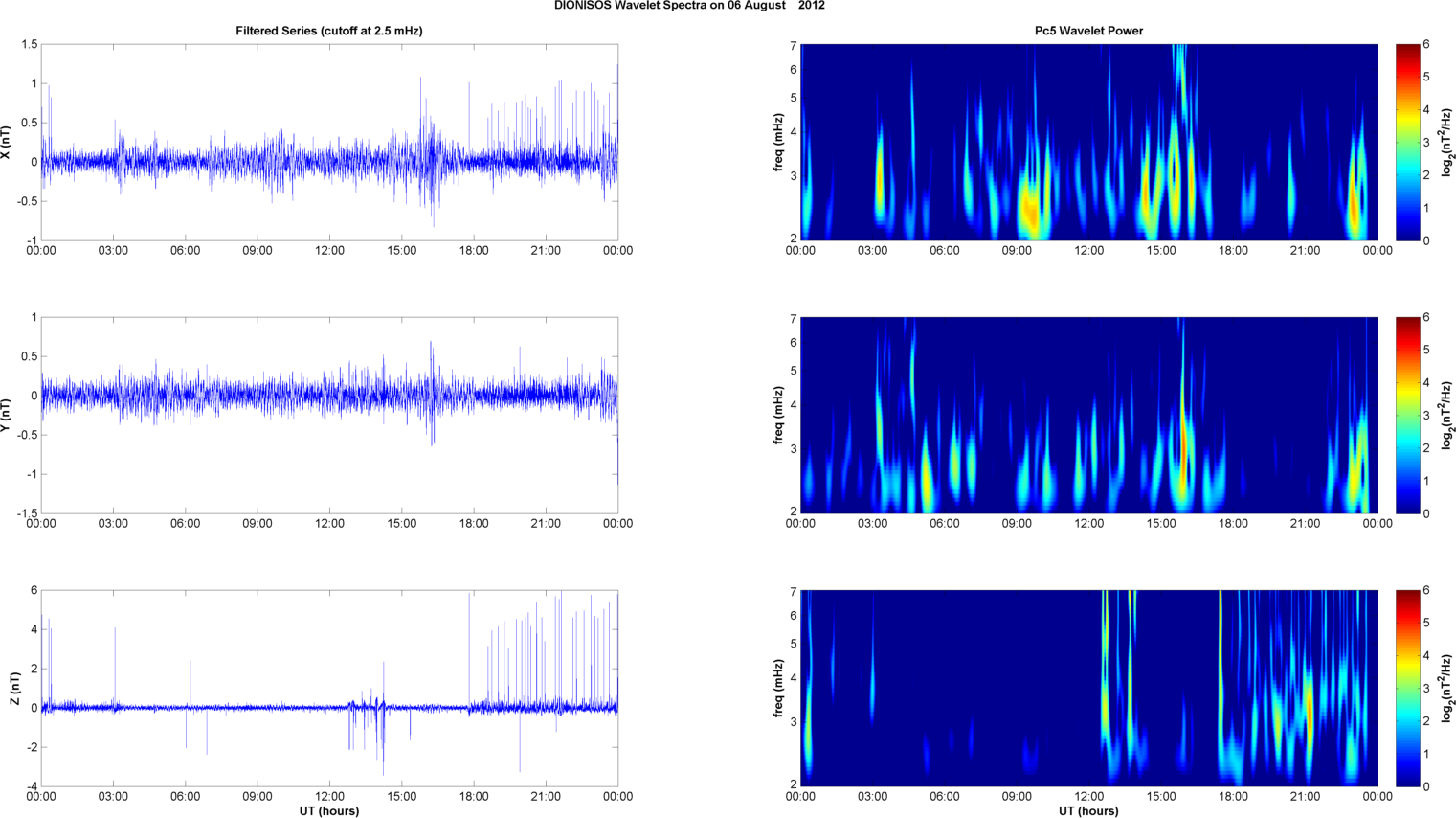Click the 1.5 tick on the X (nT) axis
1456x818 pixels.
(x=29, y=44)
